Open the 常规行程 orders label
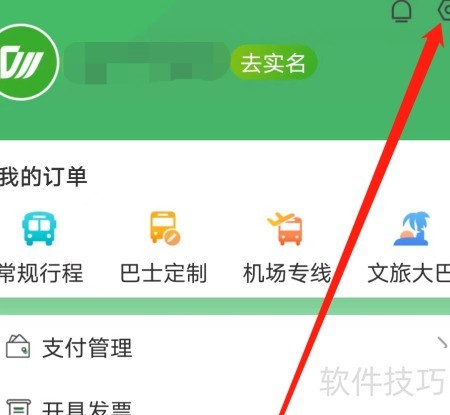450x415 pixels. click(41, 273)
